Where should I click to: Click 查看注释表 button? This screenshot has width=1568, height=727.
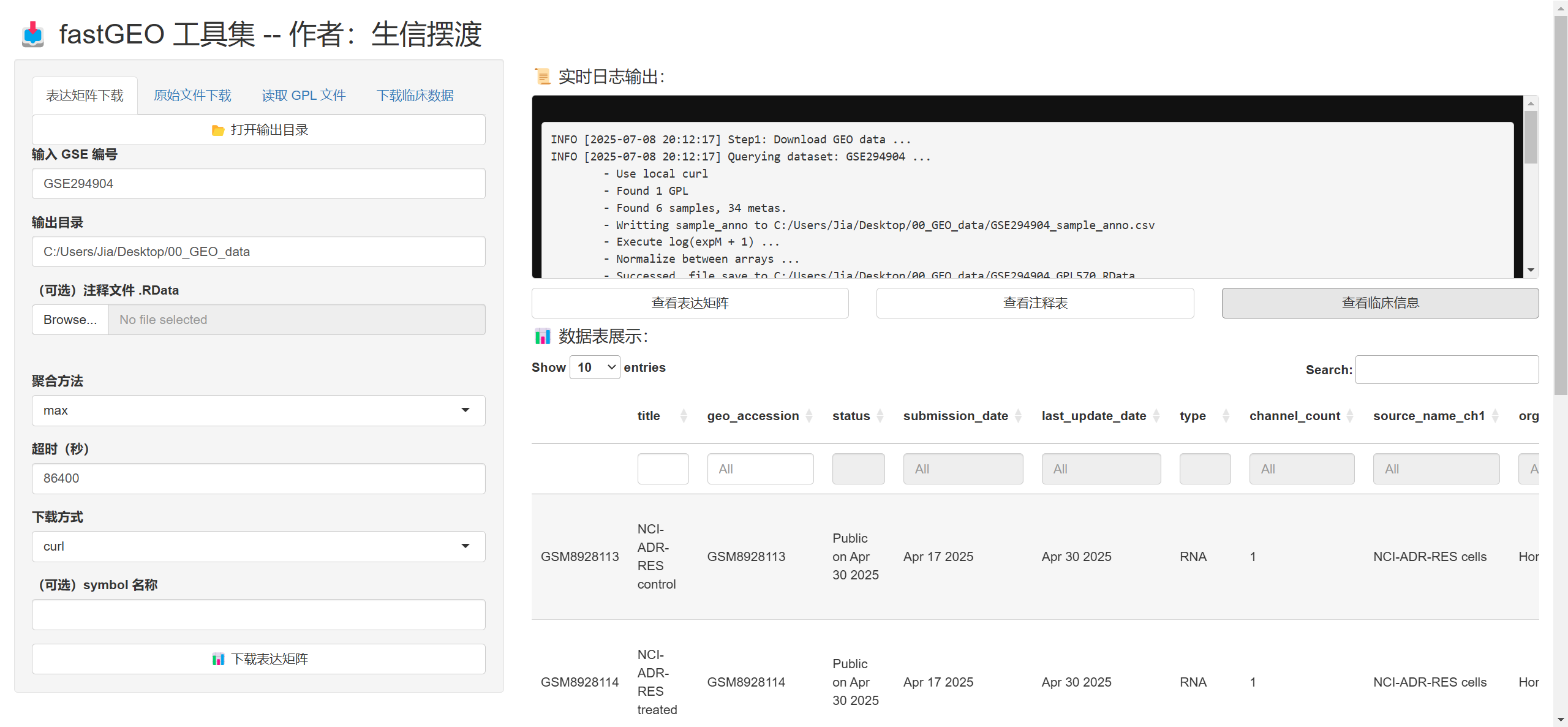1035,303
